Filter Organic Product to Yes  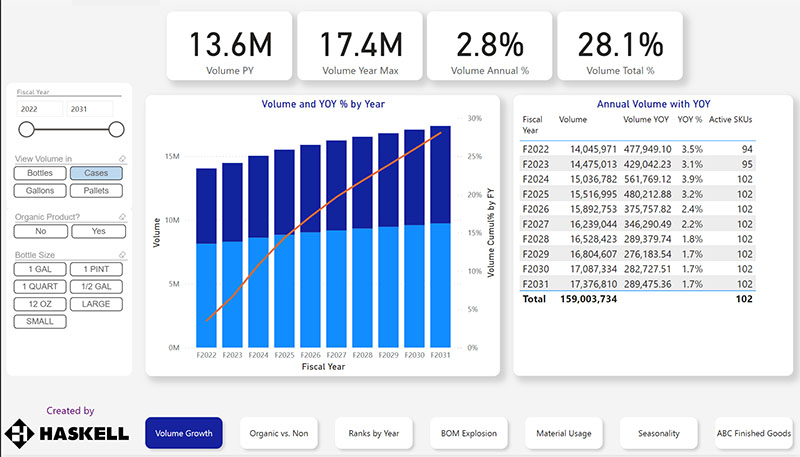pyautogui.click(x=99, y=231)
